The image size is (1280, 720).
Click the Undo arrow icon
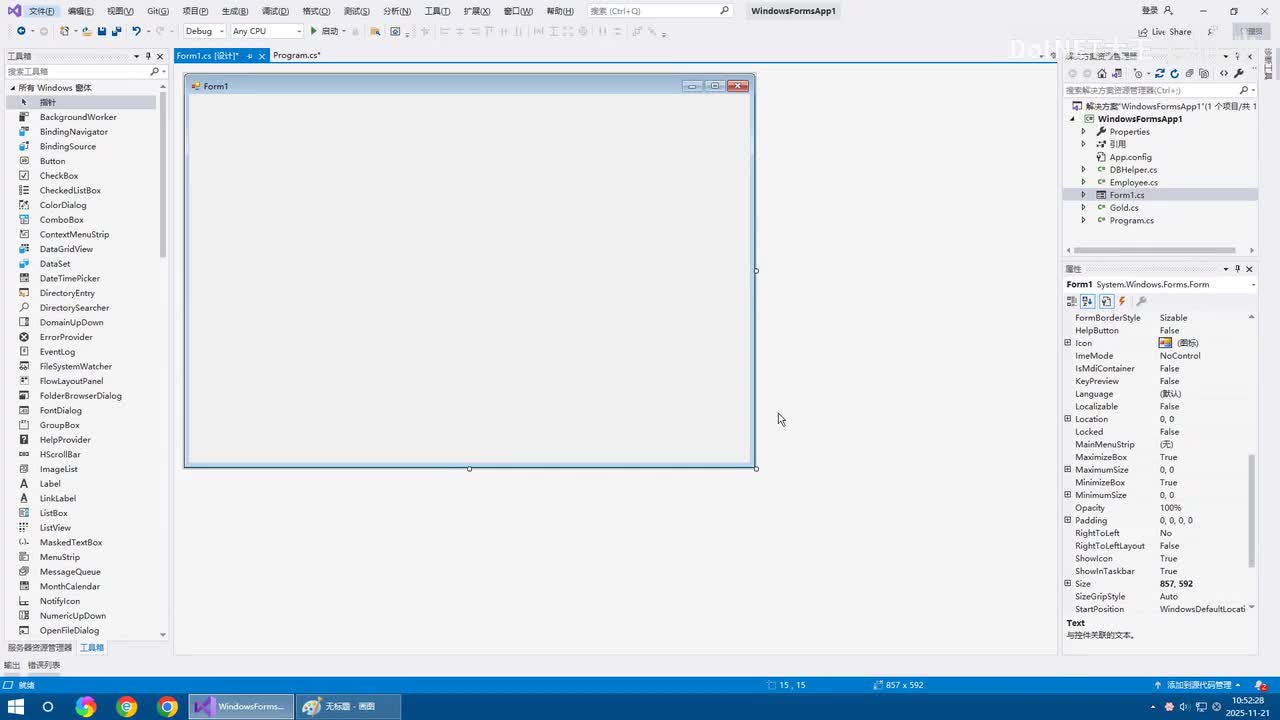(136, 31)
